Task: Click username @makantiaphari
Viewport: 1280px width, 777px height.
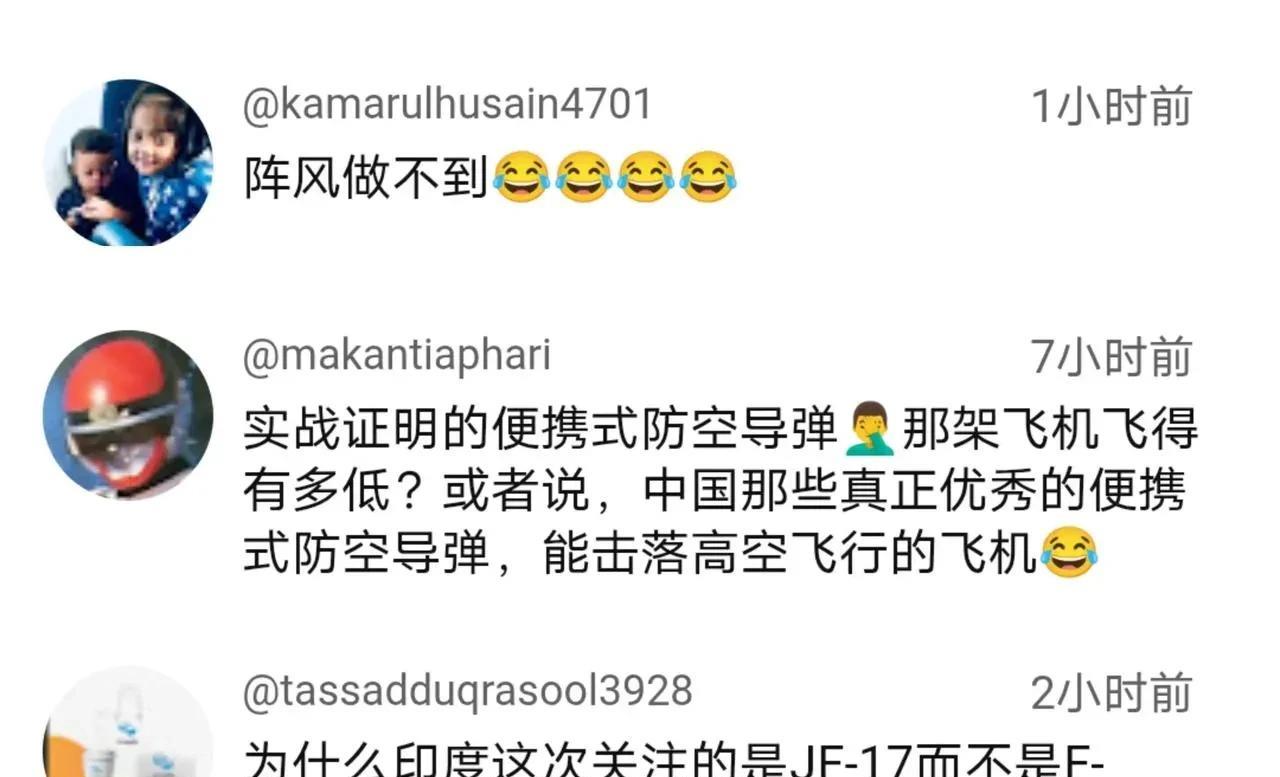Action: tap(397, 356)
